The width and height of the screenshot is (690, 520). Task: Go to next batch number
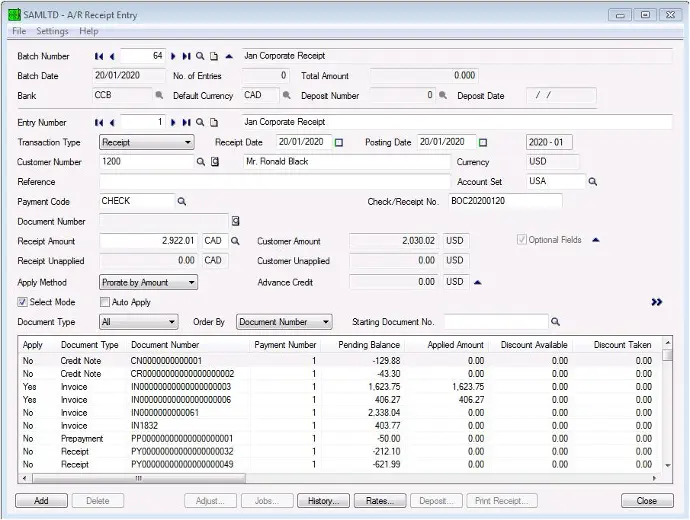[173, 56]
